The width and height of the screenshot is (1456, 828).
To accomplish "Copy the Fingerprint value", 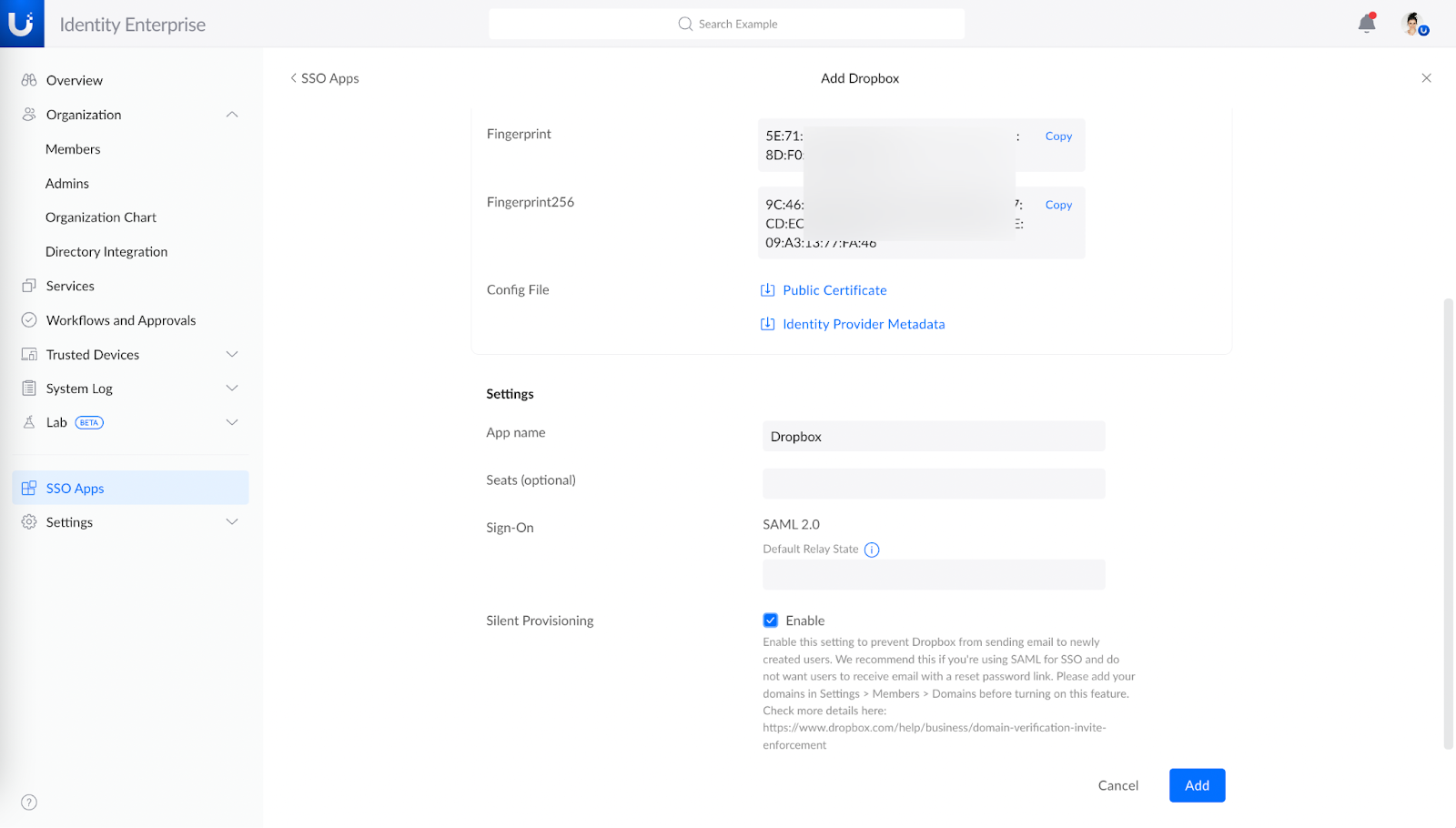I will tap(1058, 136).
